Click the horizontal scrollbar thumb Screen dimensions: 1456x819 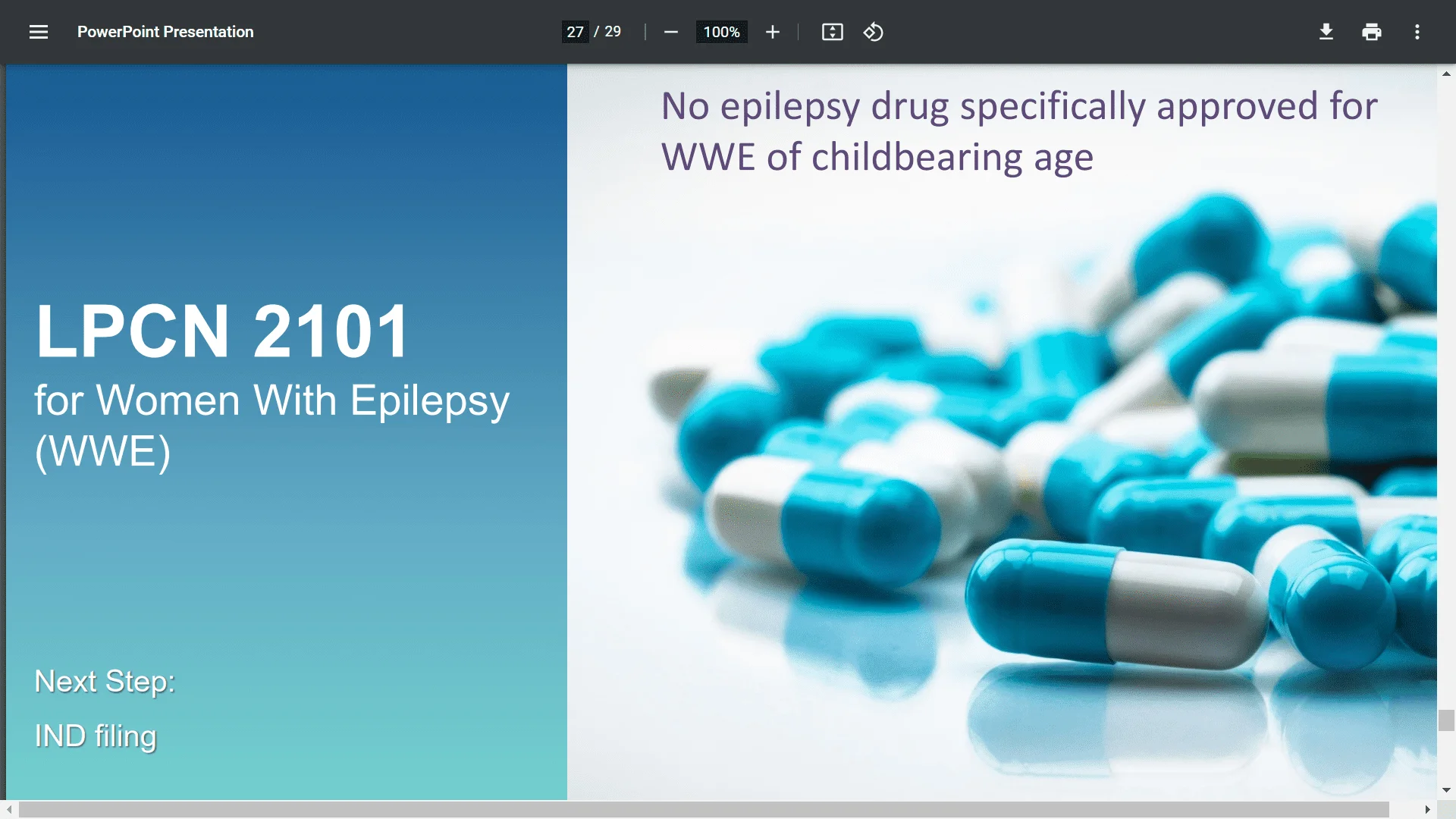pyautogui.click(x=704, y=810)
